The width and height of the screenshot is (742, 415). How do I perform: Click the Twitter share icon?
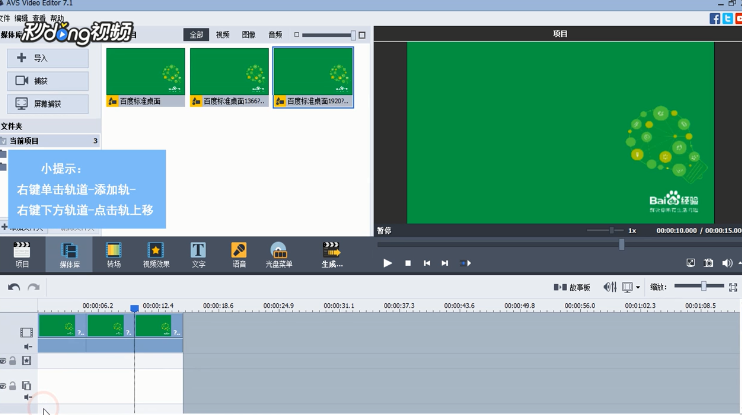tap(727, 18)
